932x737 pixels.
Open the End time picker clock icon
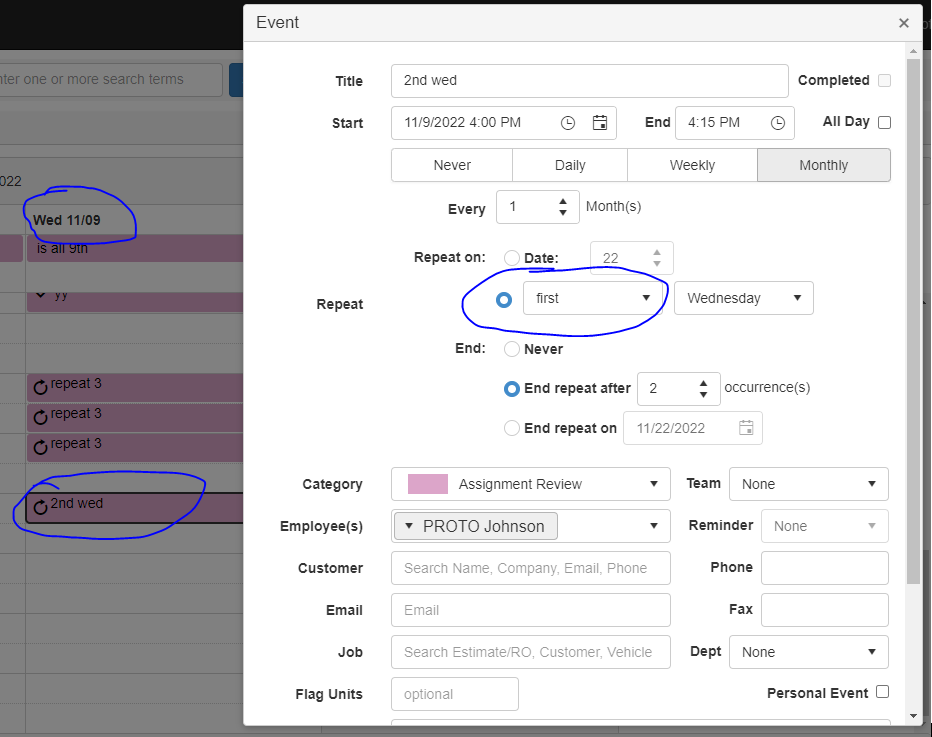coord(777,123)
